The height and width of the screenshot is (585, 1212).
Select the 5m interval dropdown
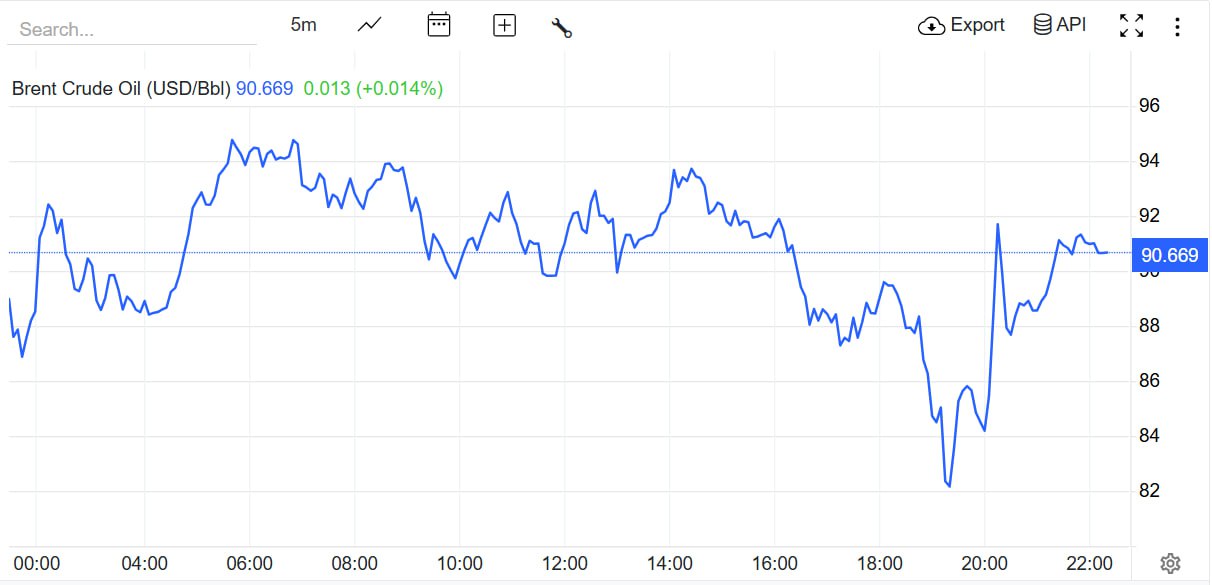(x=304, y=25)
